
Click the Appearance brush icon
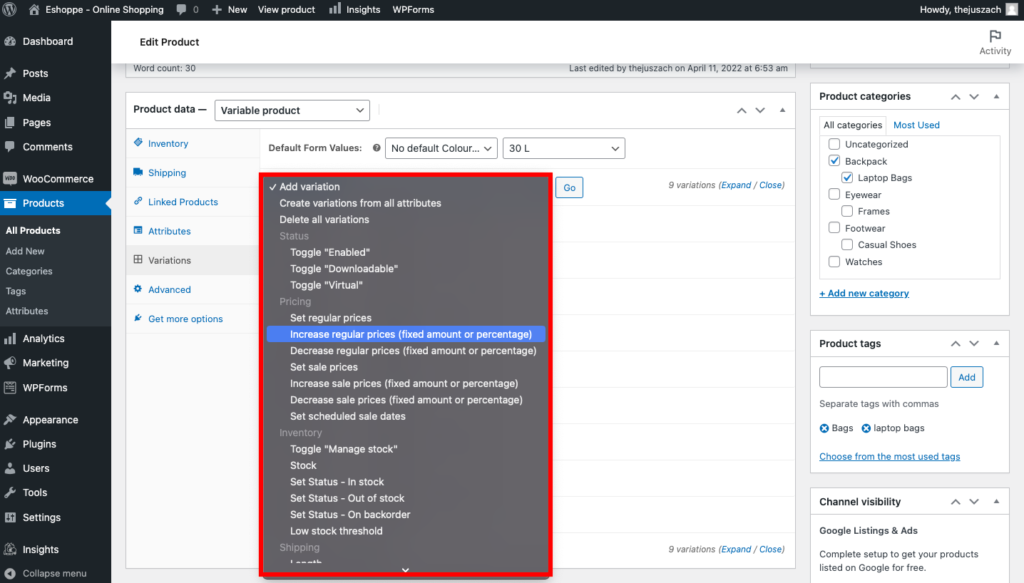tap(10, 420)
